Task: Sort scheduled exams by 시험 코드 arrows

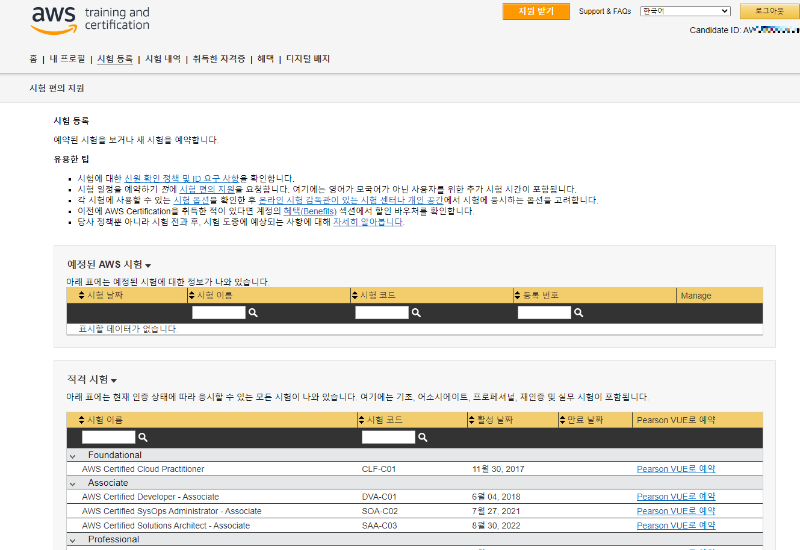Action: point(355,295)
